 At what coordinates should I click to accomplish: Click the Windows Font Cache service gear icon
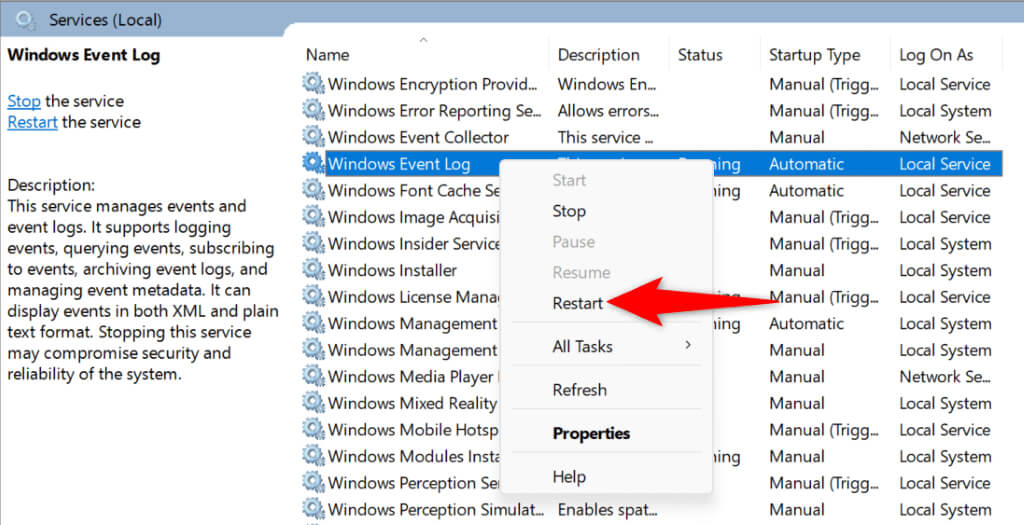313,190
